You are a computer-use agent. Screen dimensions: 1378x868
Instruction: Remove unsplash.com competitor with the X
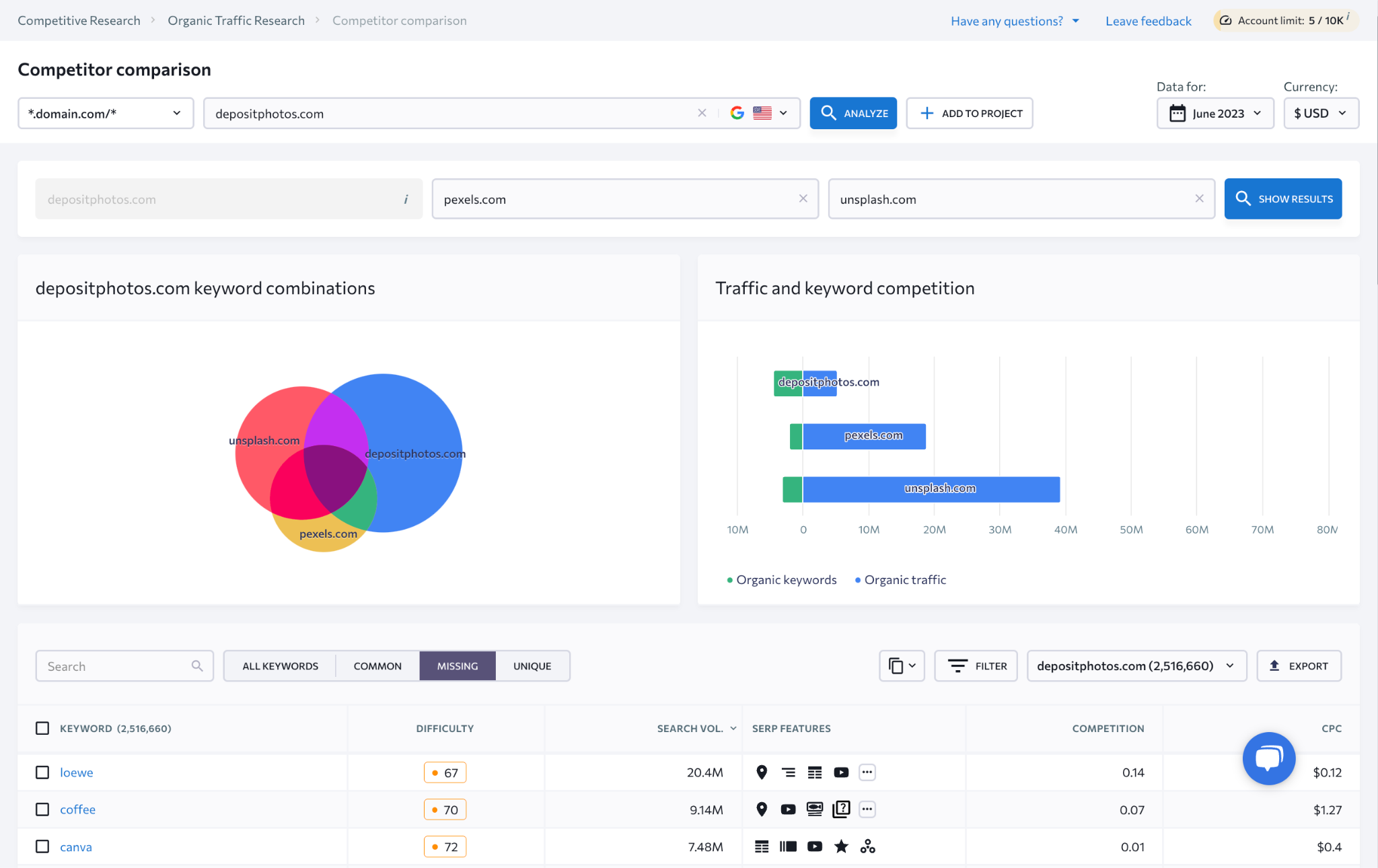(x=1199, y=198)
